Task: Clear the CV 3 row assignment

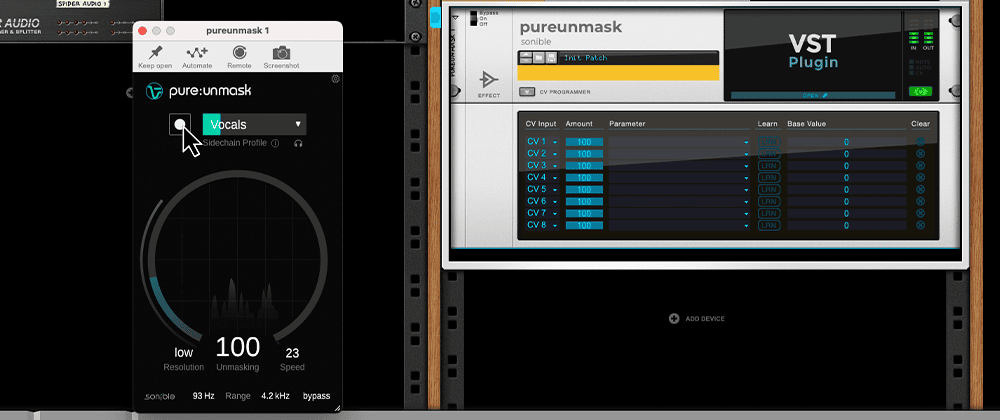Action: [920, 166]
